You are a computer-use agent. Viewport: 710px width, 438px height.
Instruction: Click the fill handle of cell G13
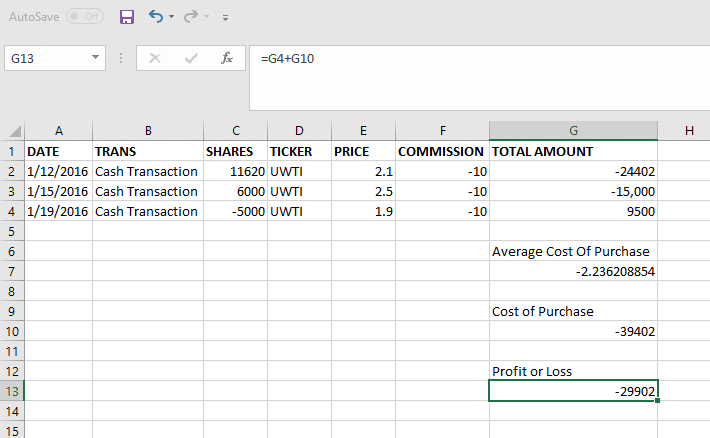pos(657,400)
